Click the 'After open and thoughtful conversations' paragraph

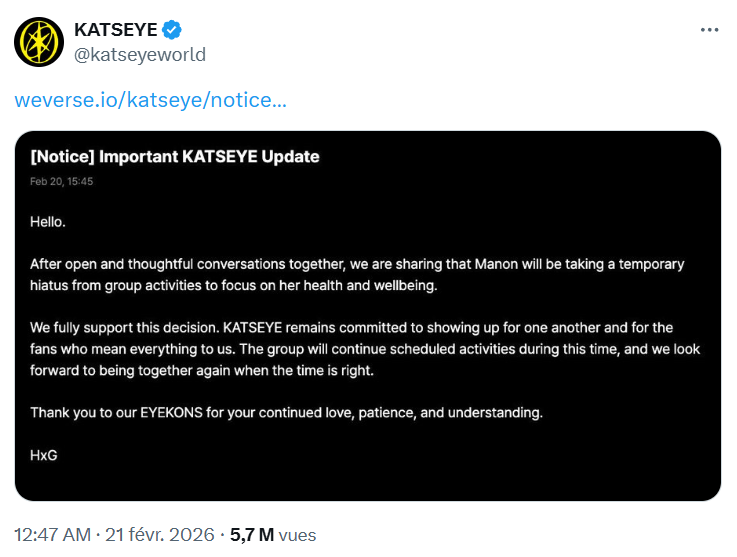click(x=200, y=265)
